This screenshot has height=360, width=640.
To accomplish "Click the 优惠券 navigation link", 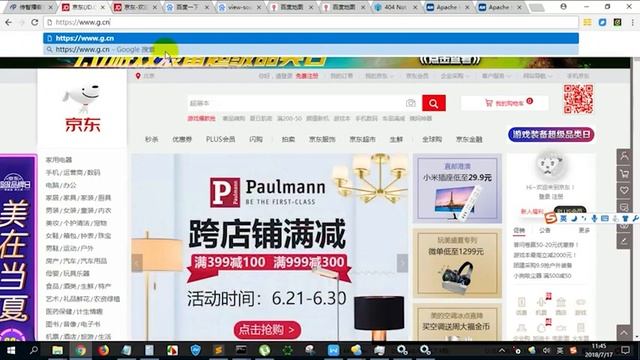I will [x=182, y=140].
